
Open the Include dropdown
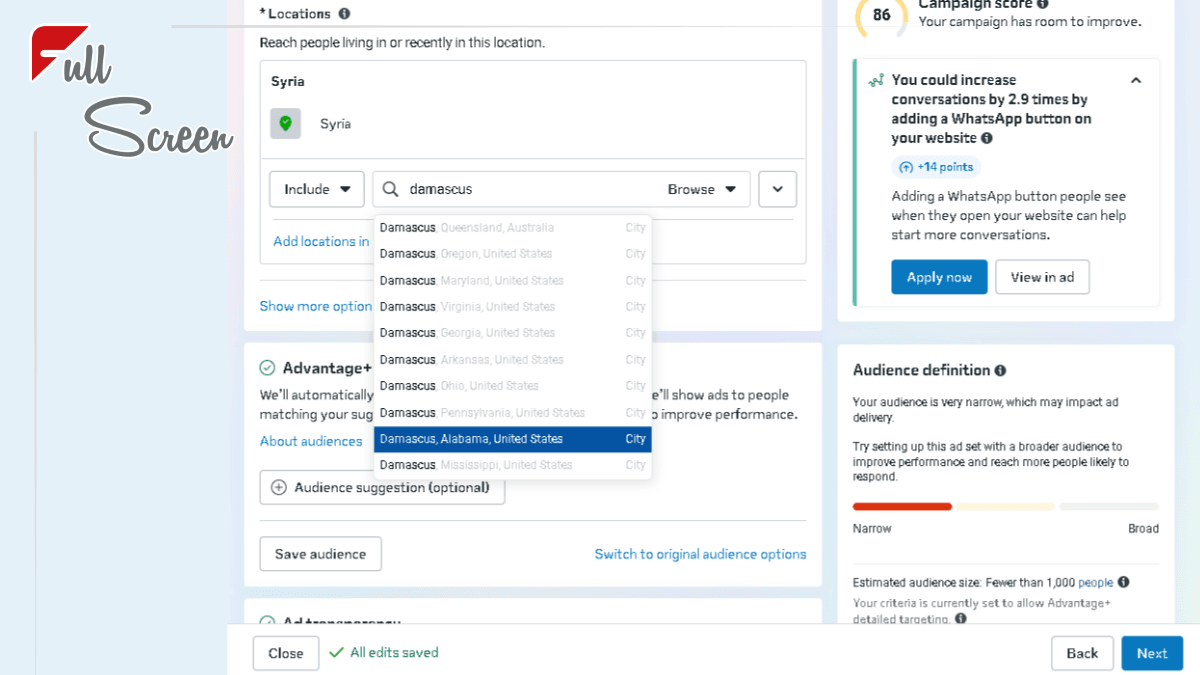pyautogui.click(x=316, y=189)
